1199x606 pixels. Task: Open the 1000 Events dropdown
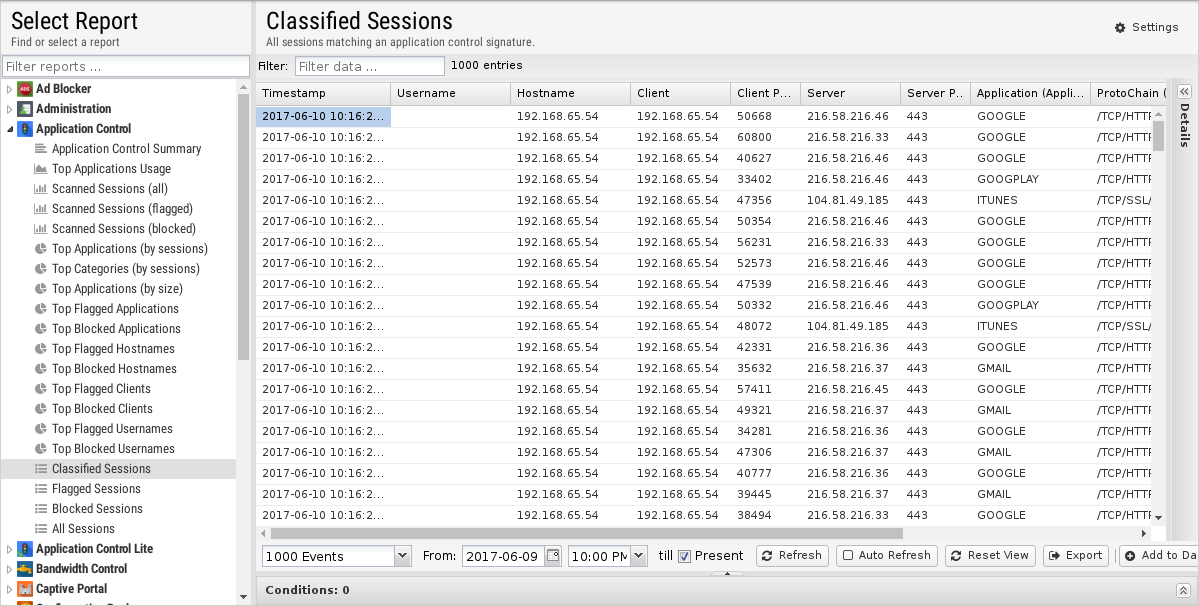point(402,556)
